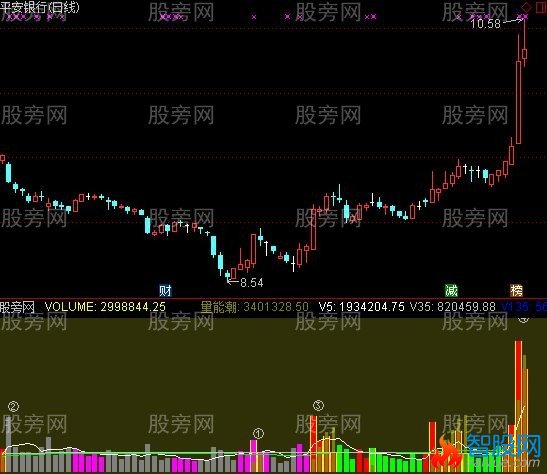This screenshot has width=547, height=474.
Task: Click the circled ③ volume marker
Action: 318,405
